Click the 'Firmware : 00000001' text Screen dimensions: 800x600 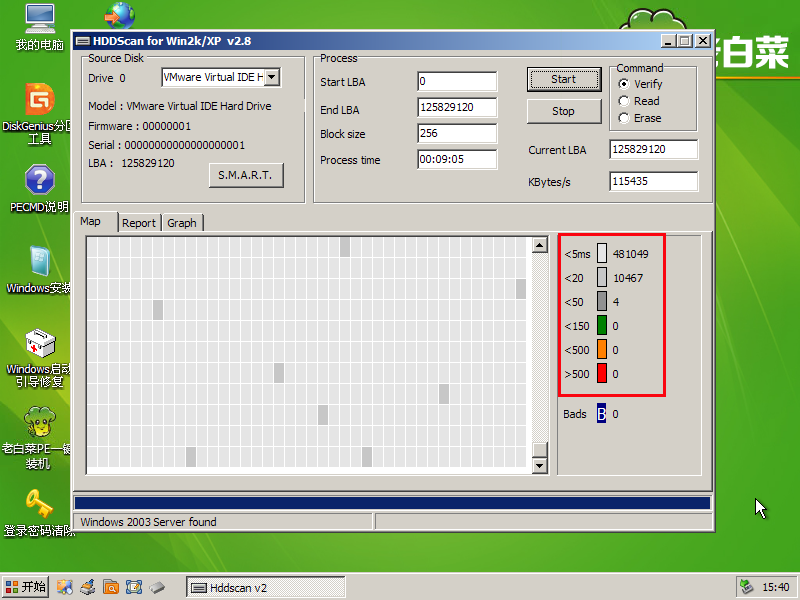140,126
